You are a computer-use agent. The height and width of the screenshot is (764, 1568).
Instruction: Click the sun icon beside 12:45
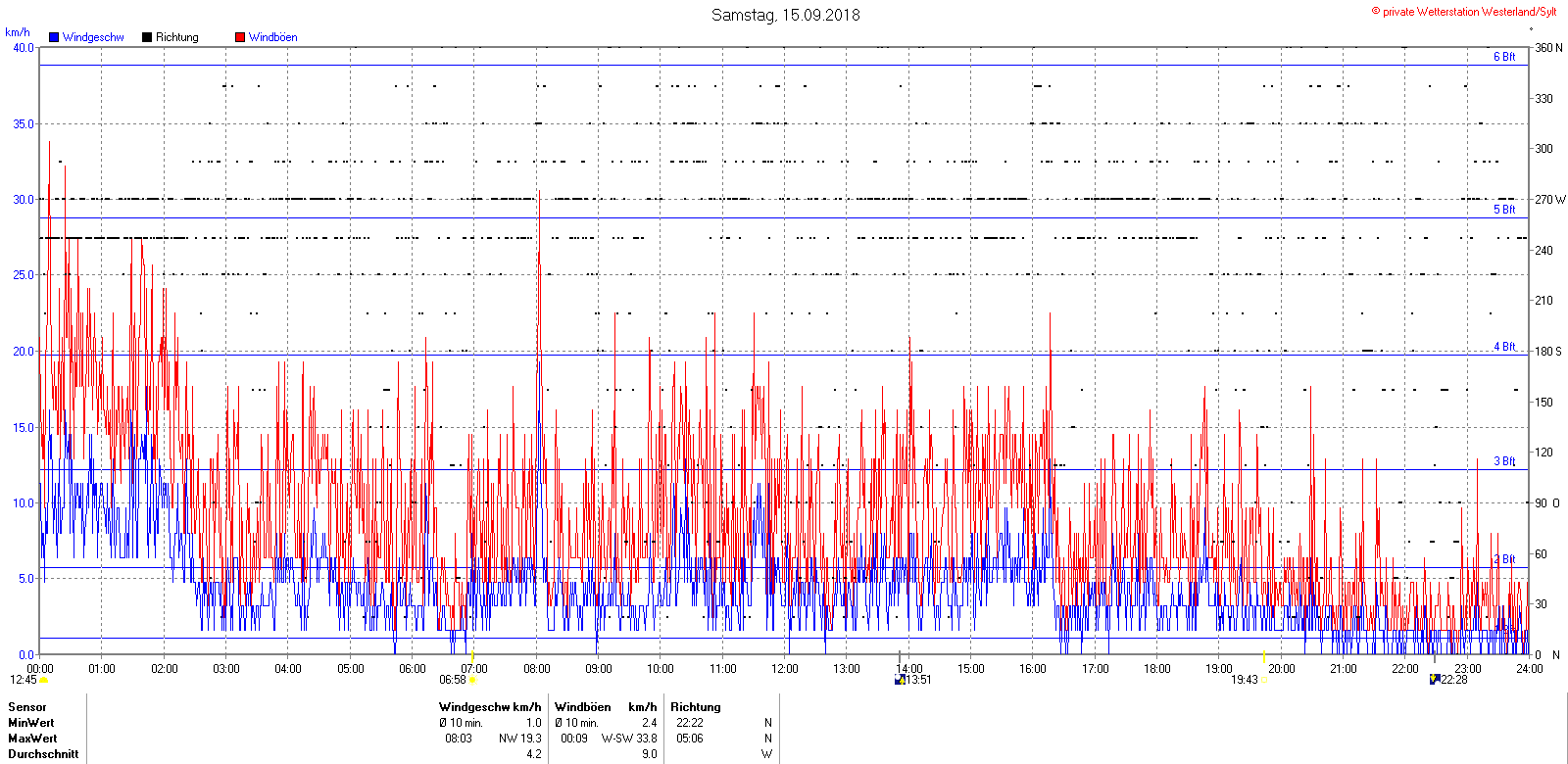pyautogui.click(x=43, y=680)
